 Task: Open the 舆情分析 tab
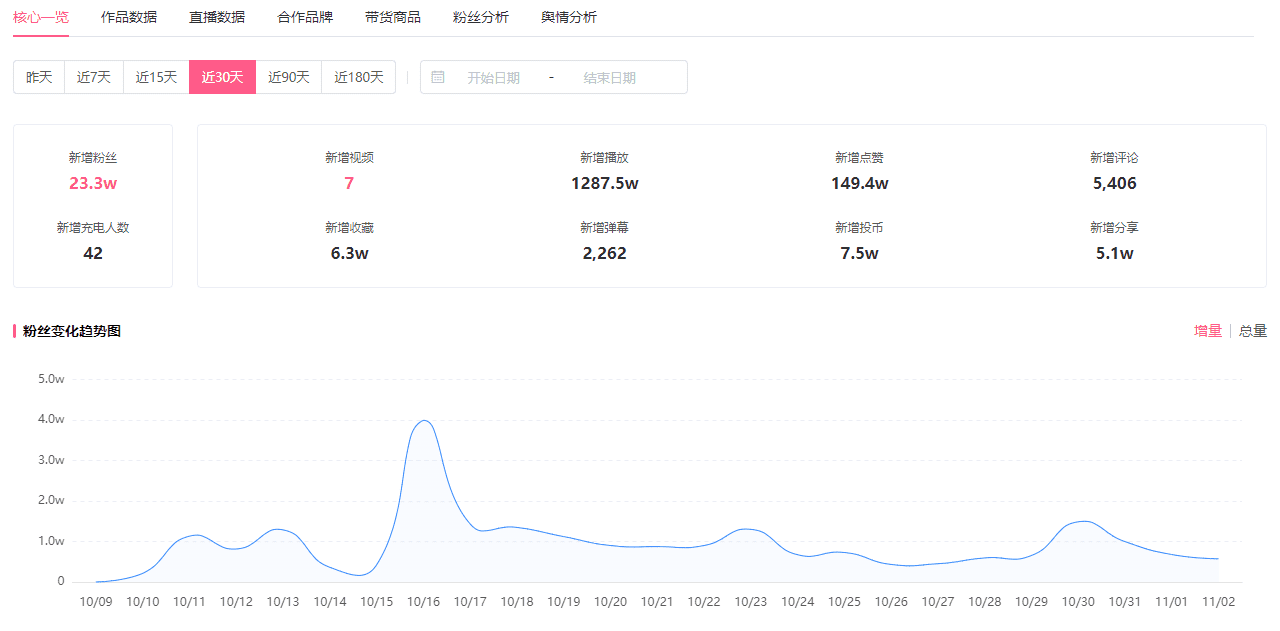[x=569, y=17]
